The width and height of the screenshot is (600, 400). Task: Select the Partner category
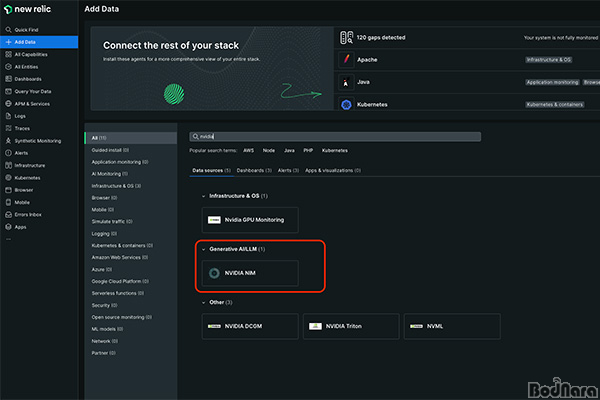pyautogui.click(x=103, y=353)
